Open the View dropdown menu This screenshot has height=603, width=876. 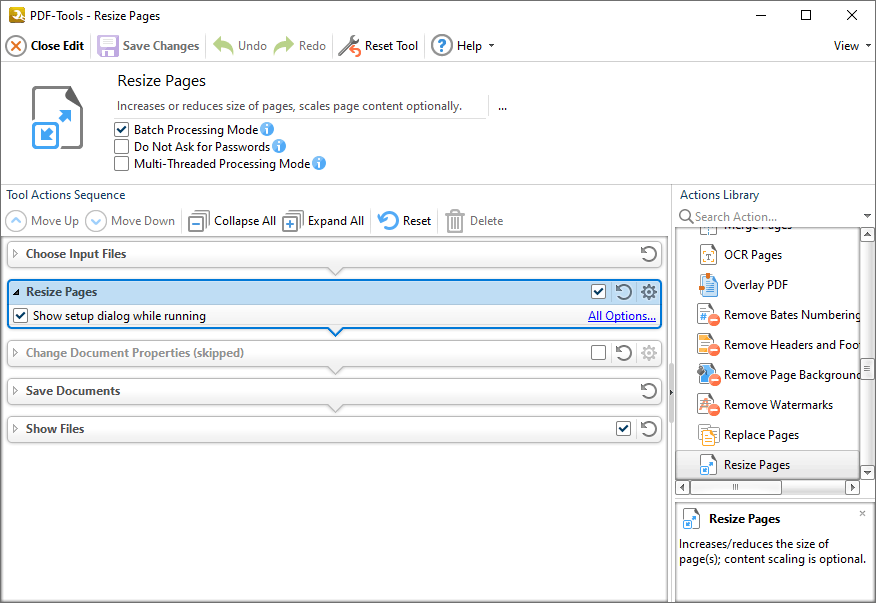pyautogui.click(x=849, y=45)
